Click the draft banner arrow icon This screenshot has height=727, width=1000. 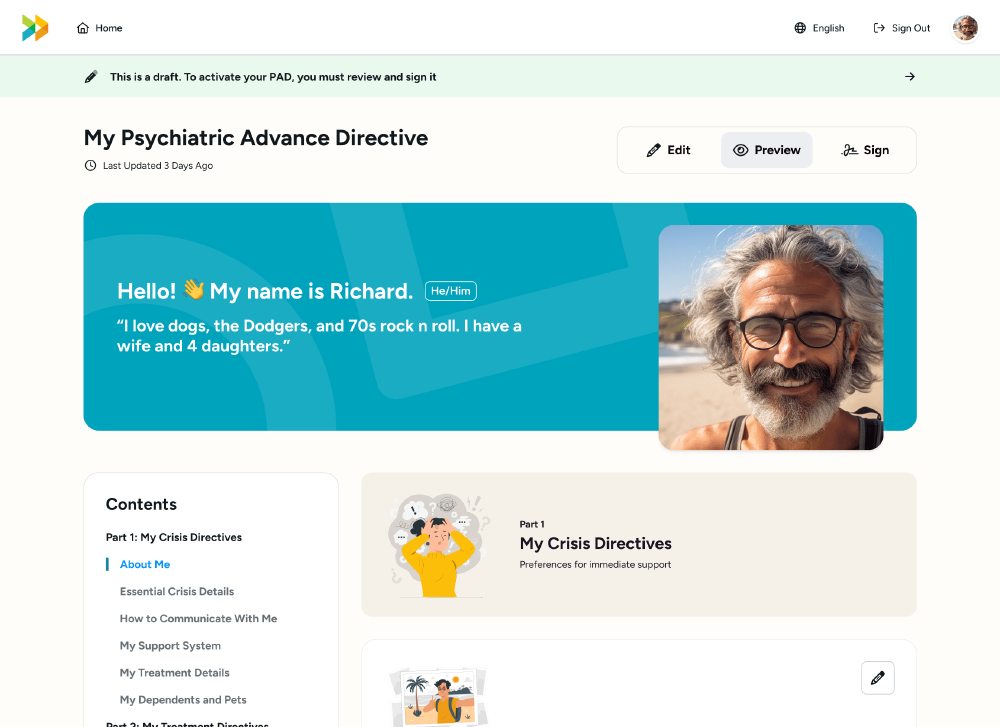point(910,77)
